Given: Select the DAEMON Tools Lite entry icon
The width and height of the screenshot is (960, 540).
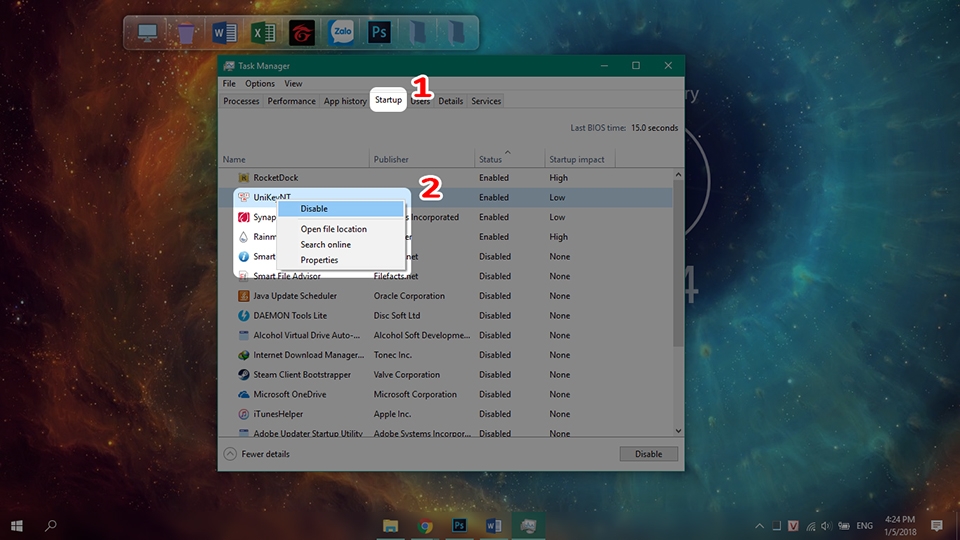Looking at the screenshot, I should (244, 316).
